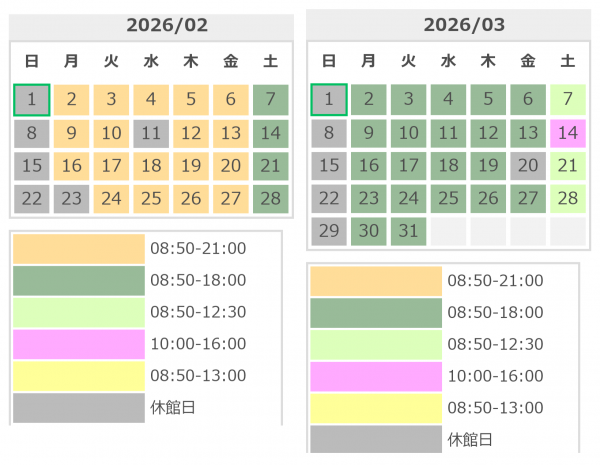Click the 日 column header in the March calendar

click(x=328, y=62)
